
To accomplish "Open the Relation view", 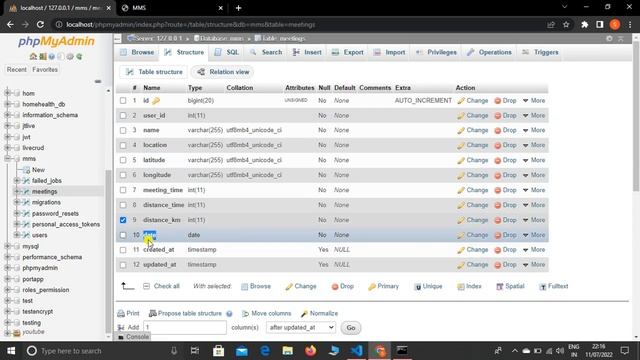I will tap(223, 72).
